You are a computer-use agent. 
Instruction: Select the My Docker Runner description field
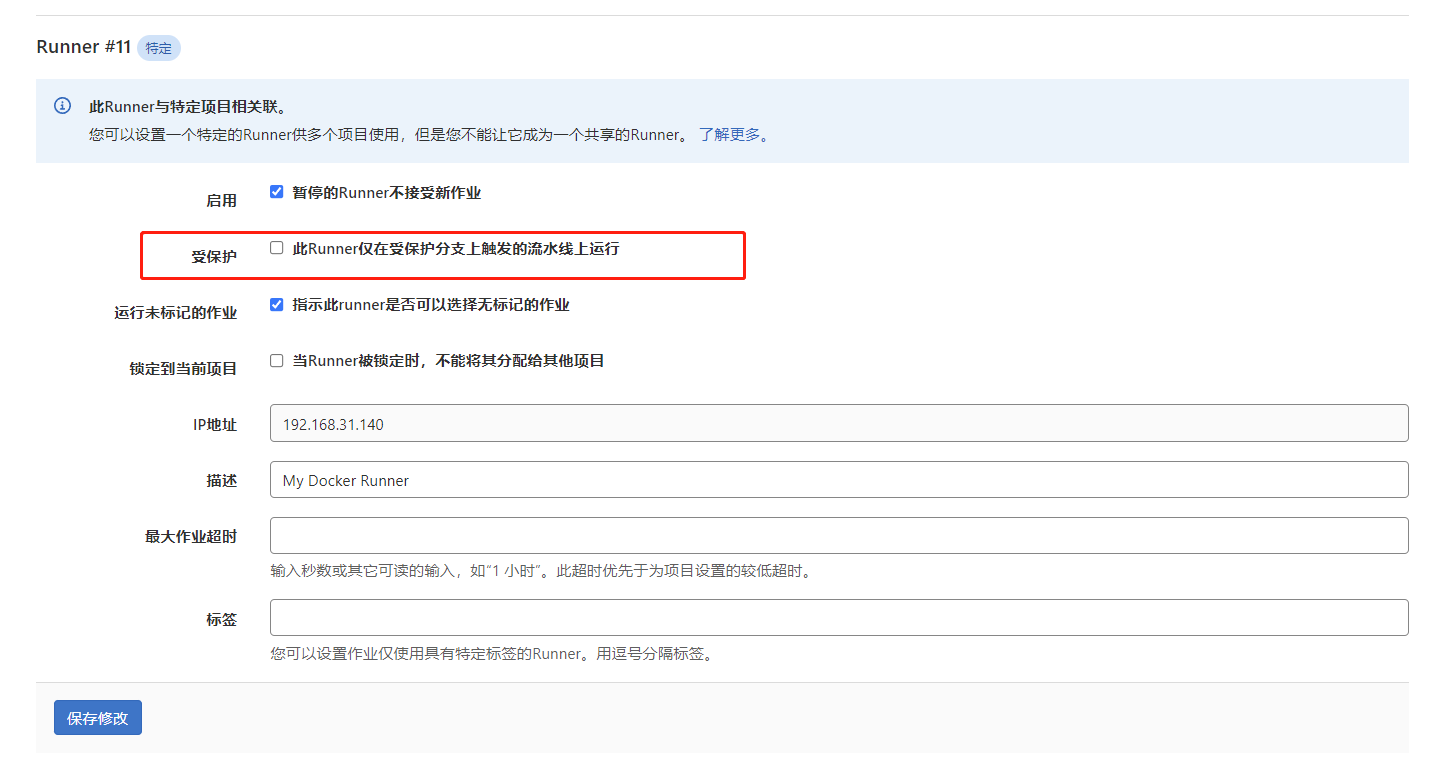(x=700, y=479)
